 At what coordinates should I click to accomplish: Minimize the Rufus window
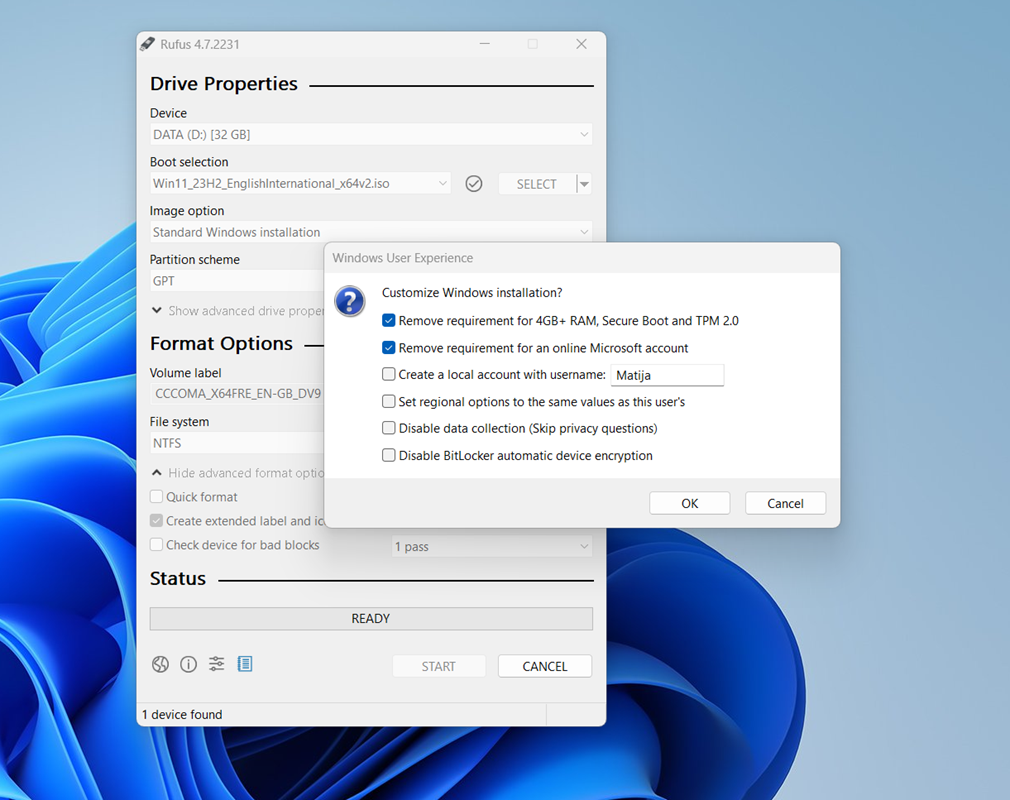pos(485,44)
